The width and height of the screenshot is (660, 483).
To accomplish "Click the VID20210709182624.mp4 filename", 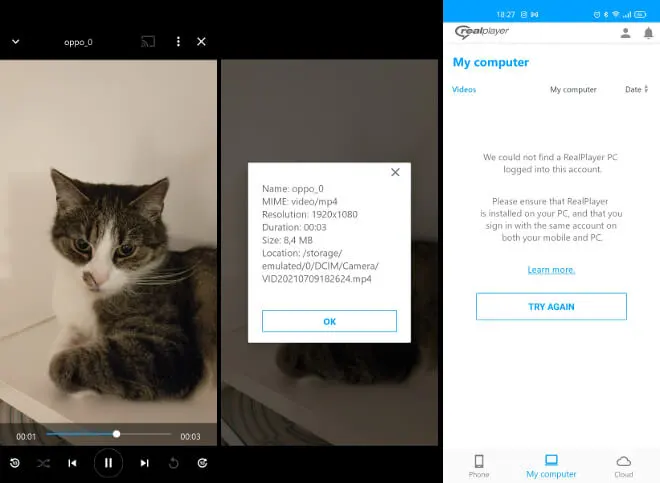I will point(317,279).
